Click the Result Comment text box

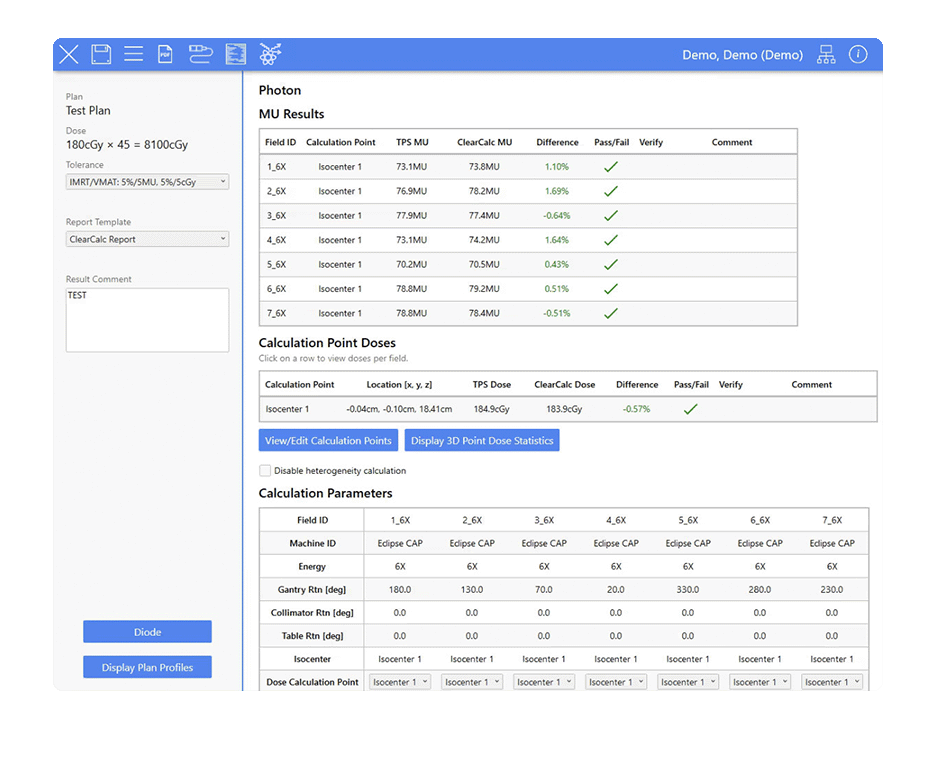[147, 320]
